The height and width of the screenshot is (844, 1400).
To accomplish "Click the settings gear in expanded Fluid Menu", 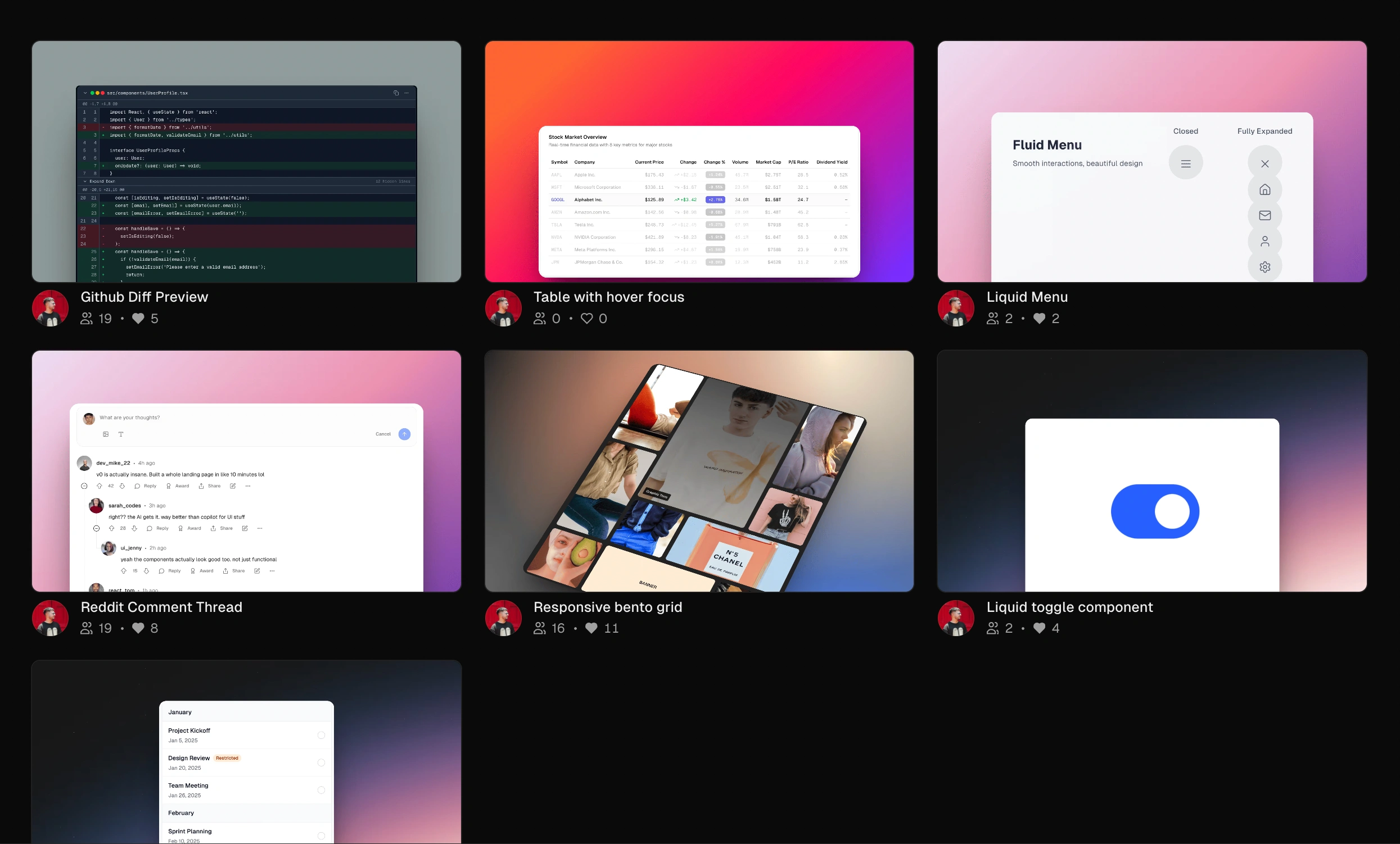I will (x=1264, y=267).
